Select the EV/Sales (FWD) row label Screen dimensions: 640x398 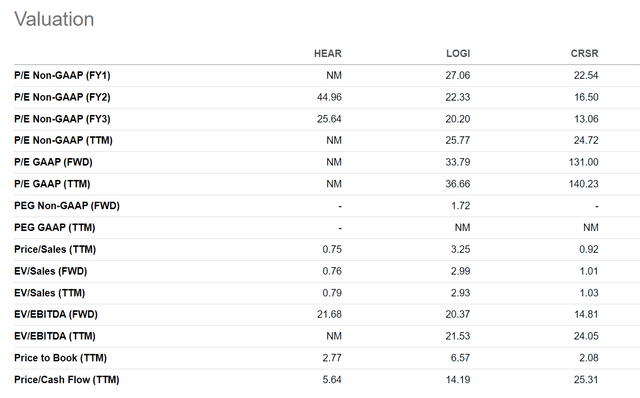51,271
